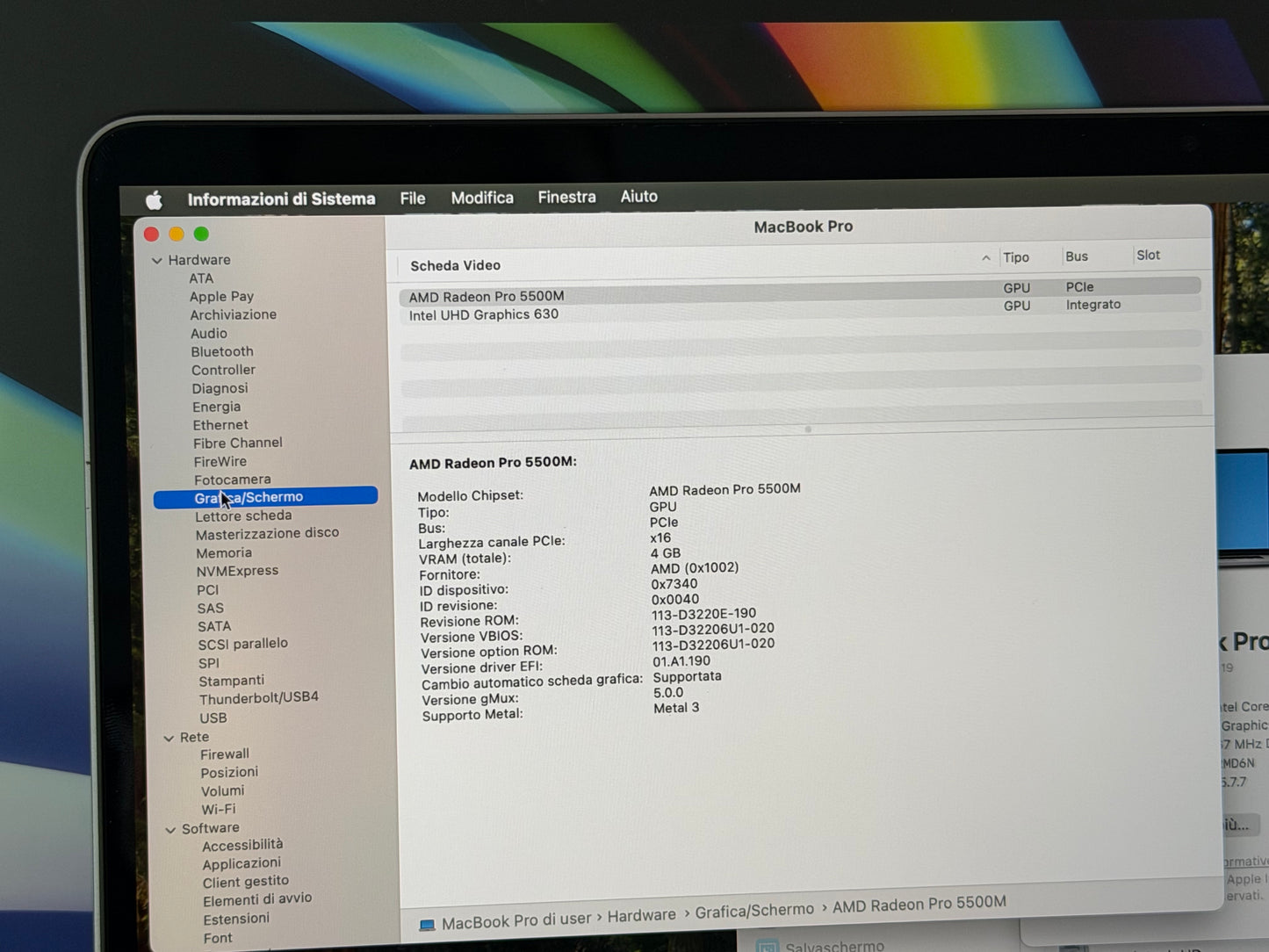Click the Grafica/Schermo breadcrumb in path bar
This screenshot has height=952, width=1269.
pyautogui.click(x=754, y=911)
